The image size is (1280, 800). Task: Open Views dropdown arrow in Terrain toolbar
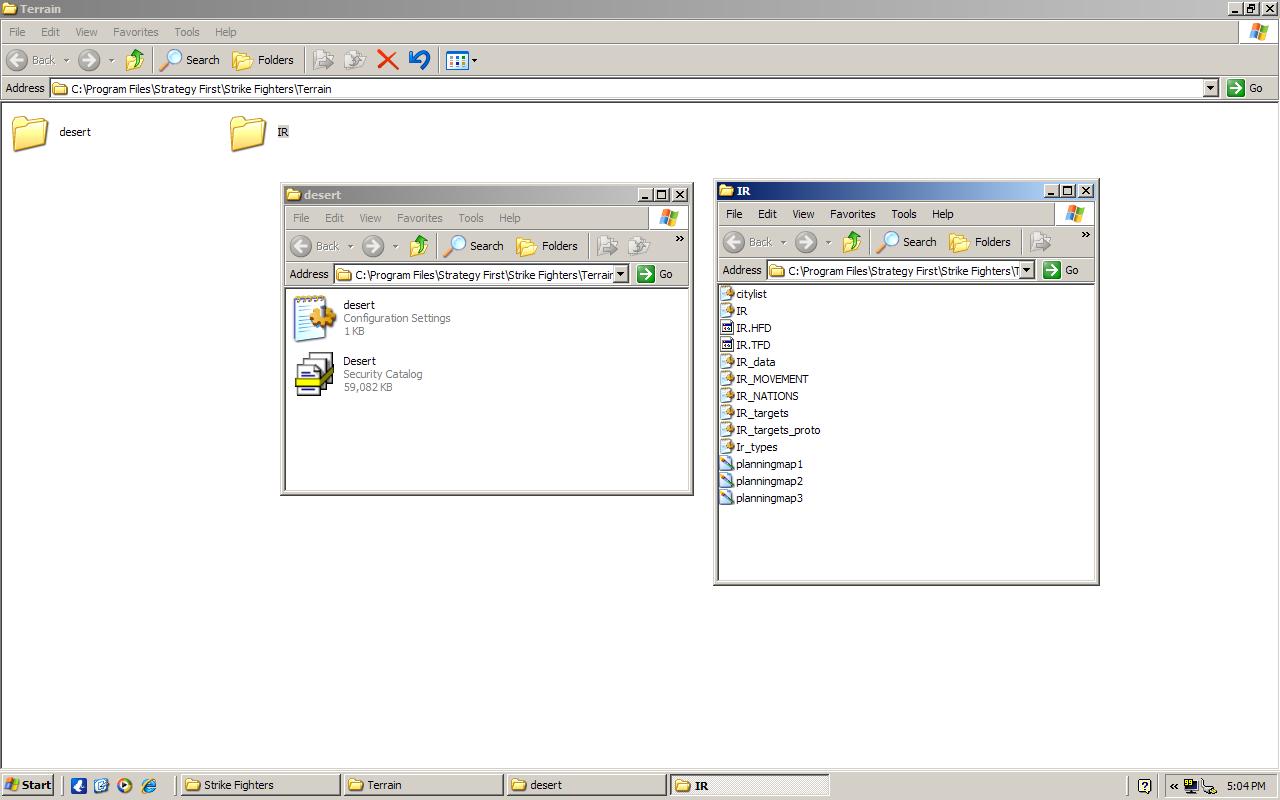tap(474, 60)
